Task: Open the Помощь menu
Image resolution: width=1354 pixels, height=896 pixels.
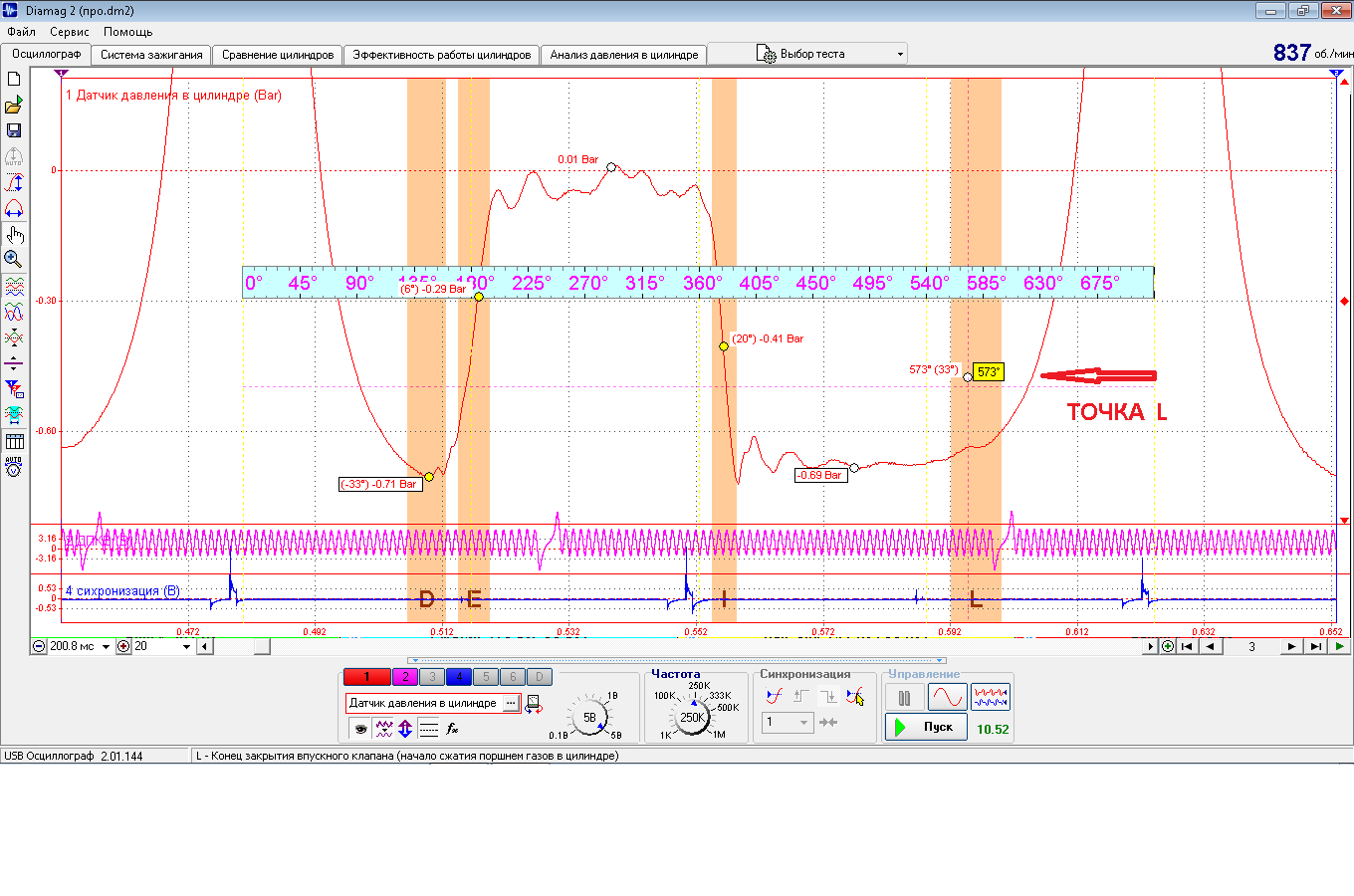Action: (x=128, y=32)
